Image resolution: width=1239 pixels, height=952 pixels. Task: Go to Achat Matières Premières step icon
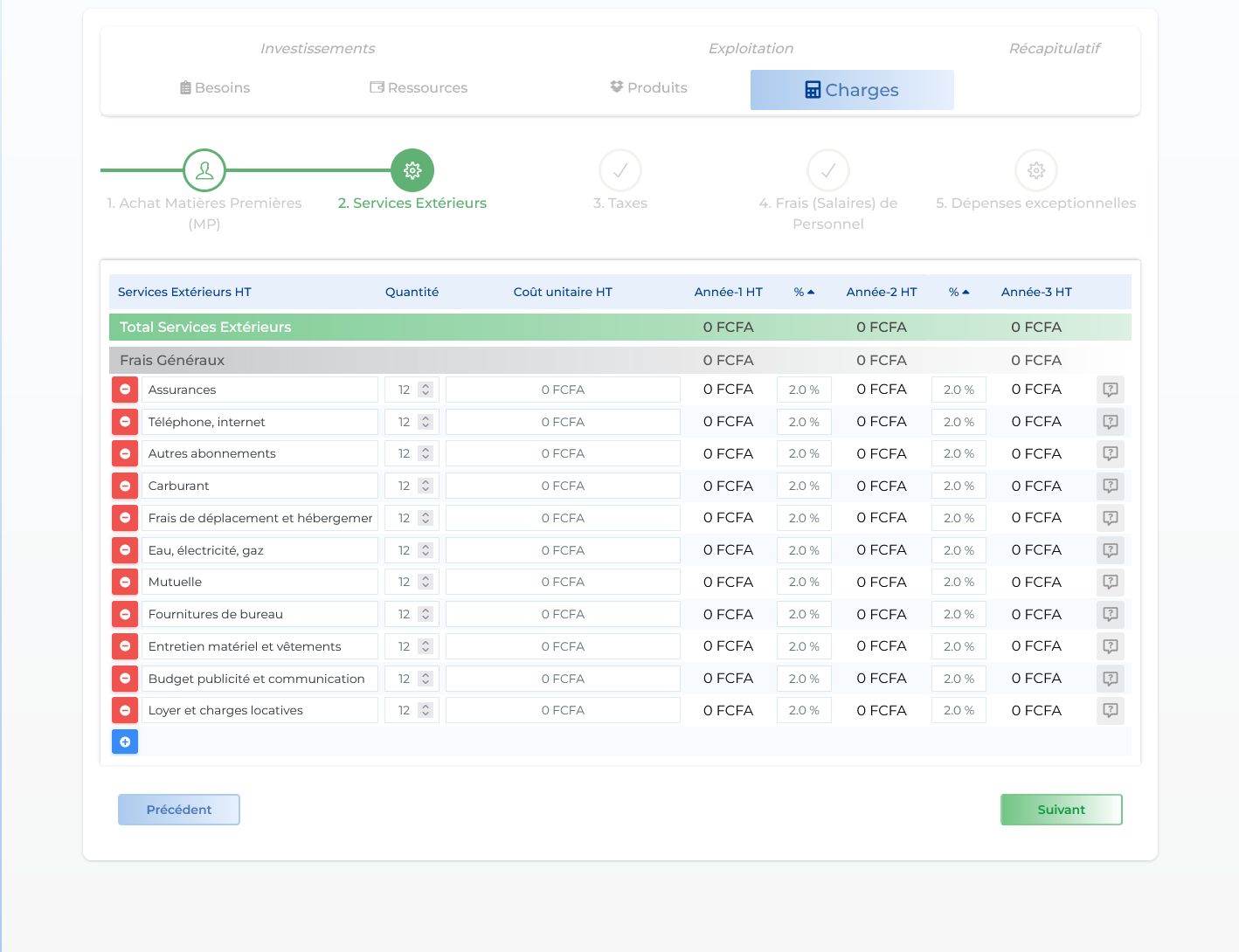pos(204,170)
